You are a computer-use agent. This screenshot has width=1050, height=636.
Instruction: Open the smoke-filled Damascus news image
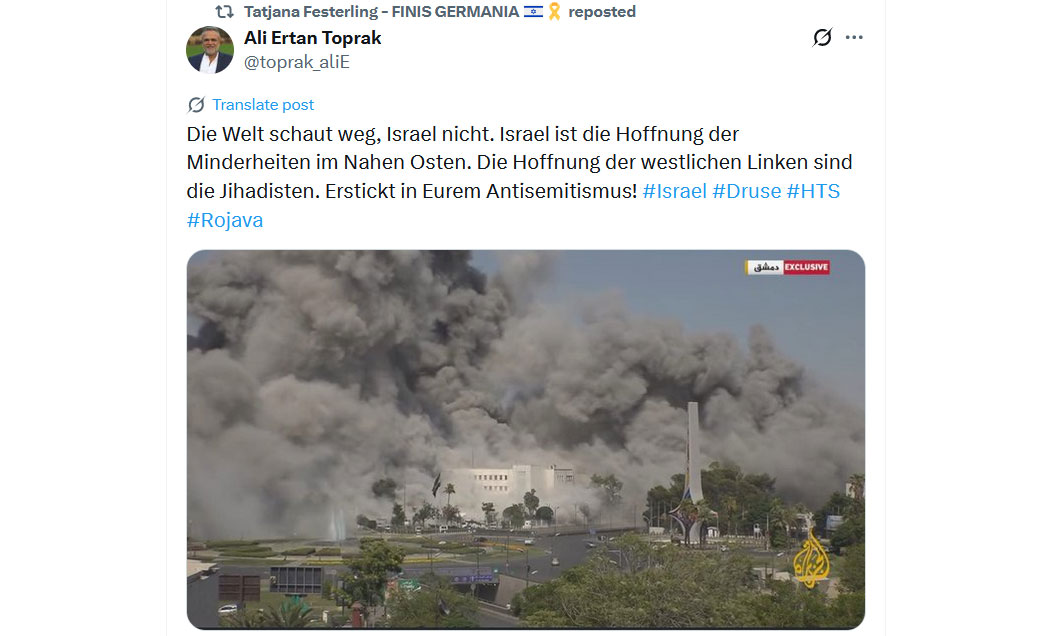click(x=526, y=440)
